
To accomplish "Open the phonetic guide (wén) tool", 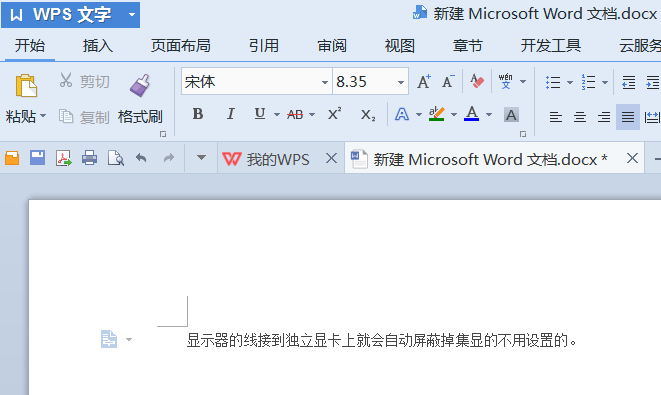I will [x=505, y=81].
